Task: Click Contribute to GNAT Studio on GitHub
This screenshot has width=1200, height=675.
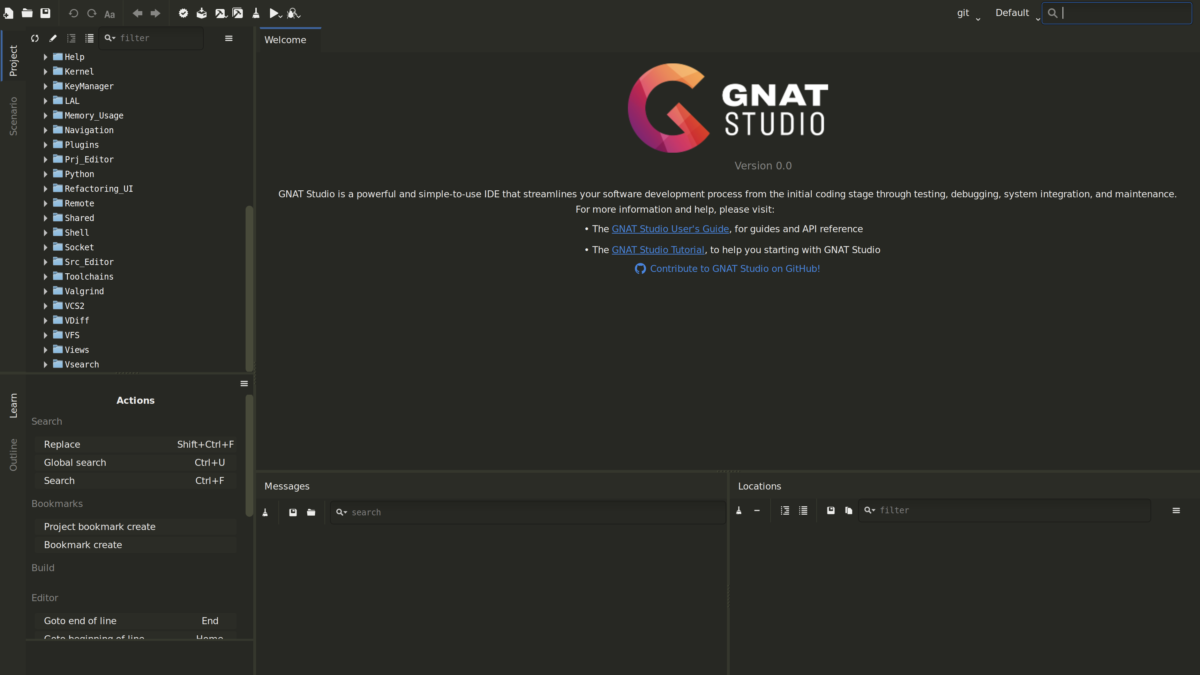Action: tap(734, 269)
